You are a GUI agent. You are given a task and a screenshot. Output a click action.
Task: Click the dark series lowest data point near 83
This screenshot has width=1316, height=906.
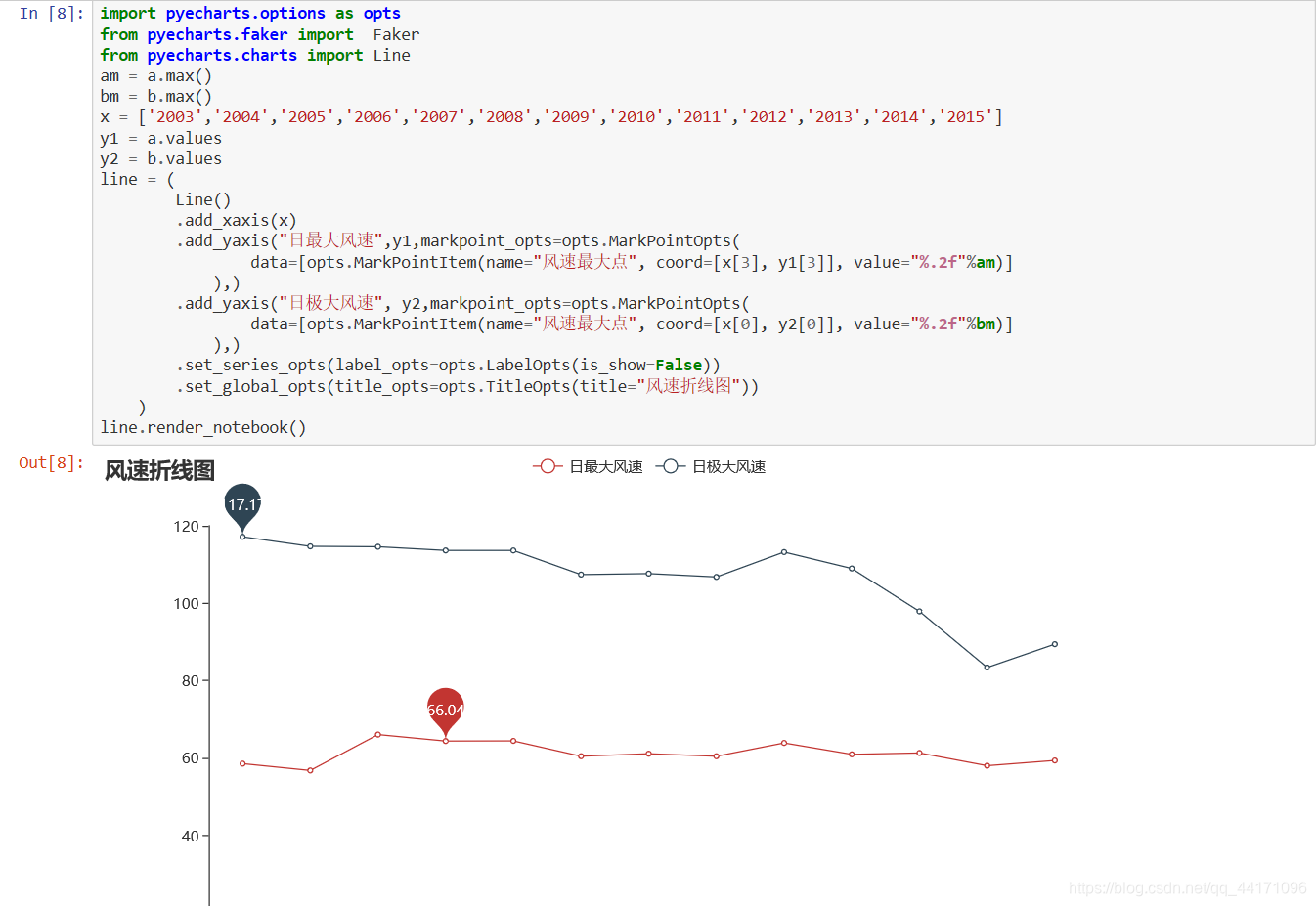pos(987,668)
